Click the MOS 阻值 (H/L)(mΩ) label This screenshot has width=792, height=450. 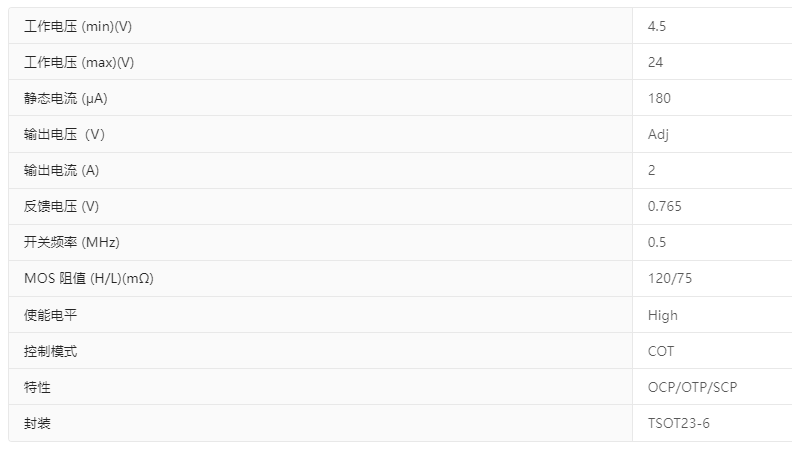tap(89, 278)
